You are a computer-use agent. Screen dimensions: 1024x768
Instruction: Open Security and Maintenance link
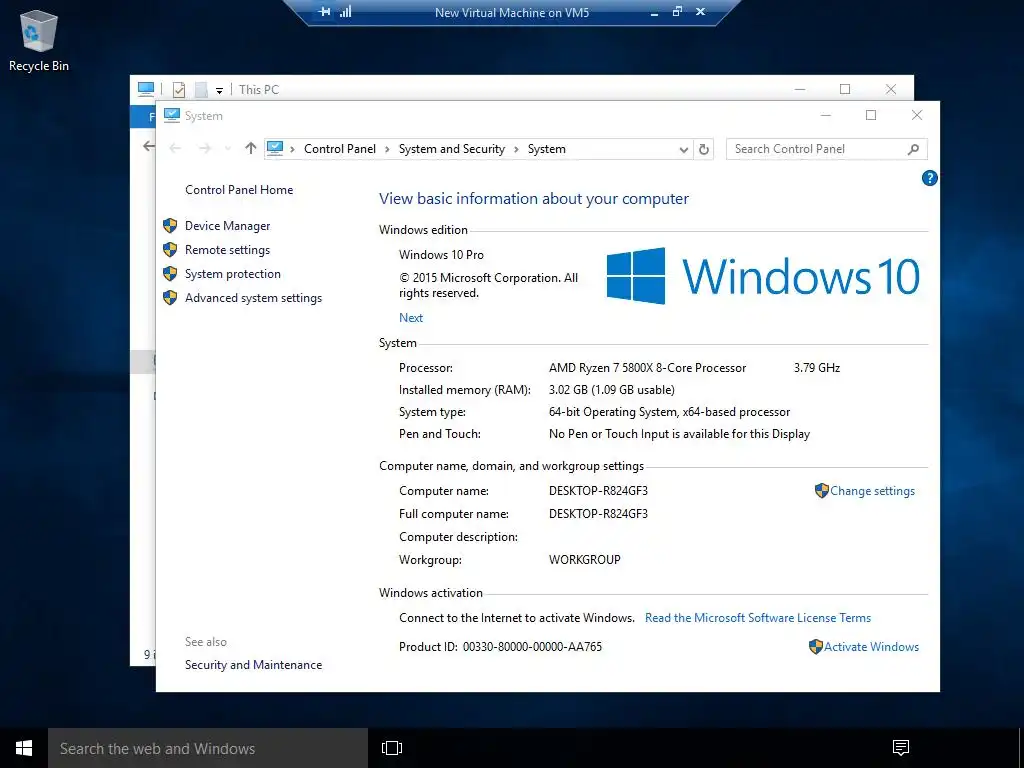(253, 665)
